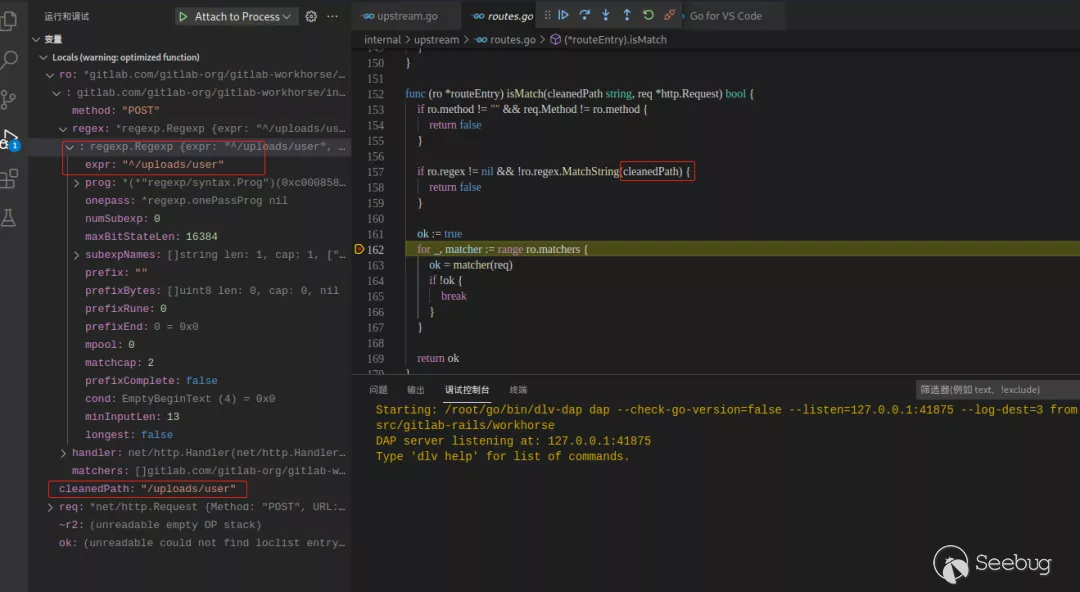The height and width of the screenshot is (592, 1080).
Task: Open the Extensions view
Action: coord(10,179)
